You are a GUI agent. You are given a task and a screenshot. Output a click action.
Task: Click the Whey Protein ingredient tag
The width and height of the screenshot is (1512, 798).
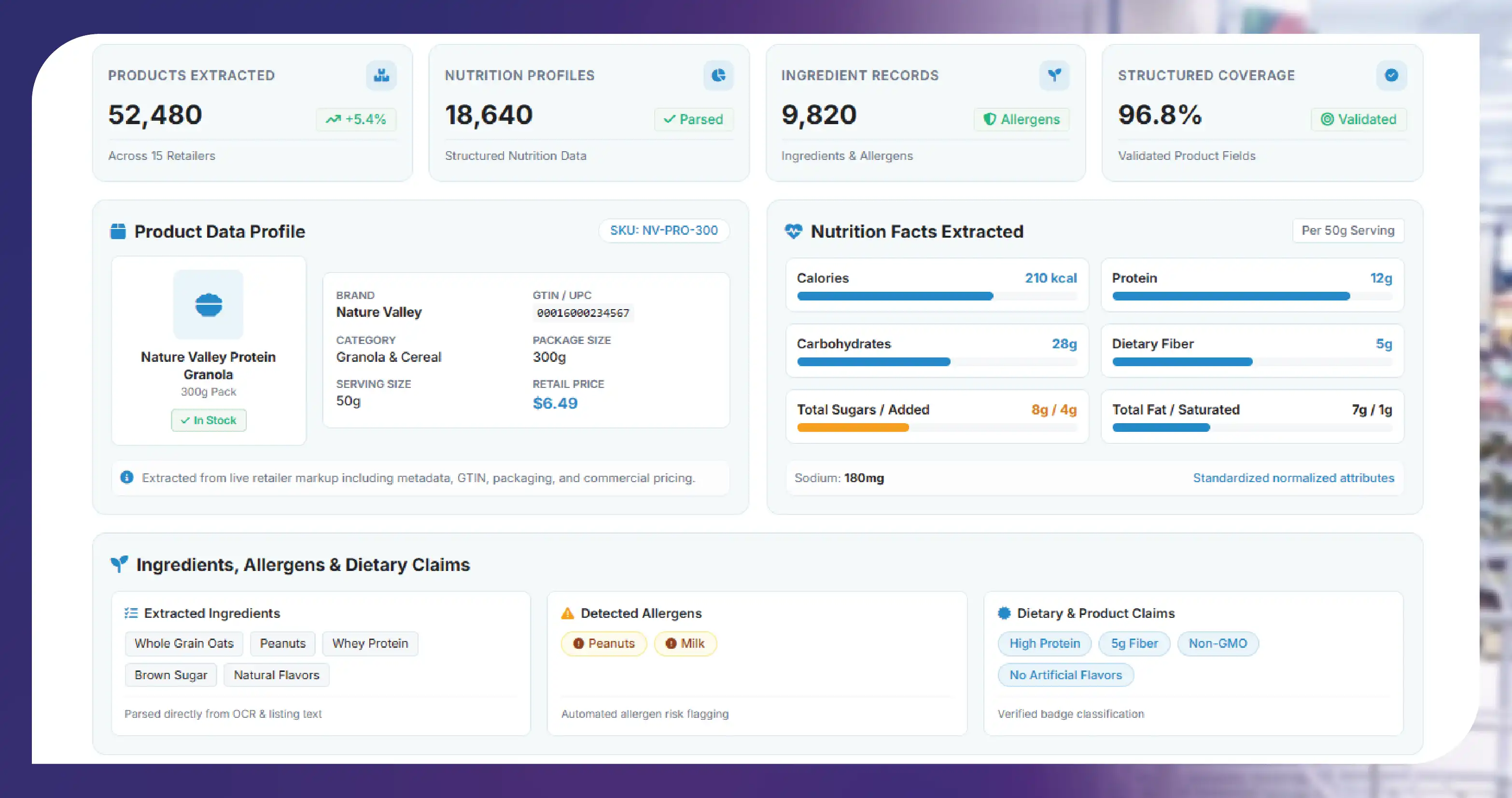[370, 643]
